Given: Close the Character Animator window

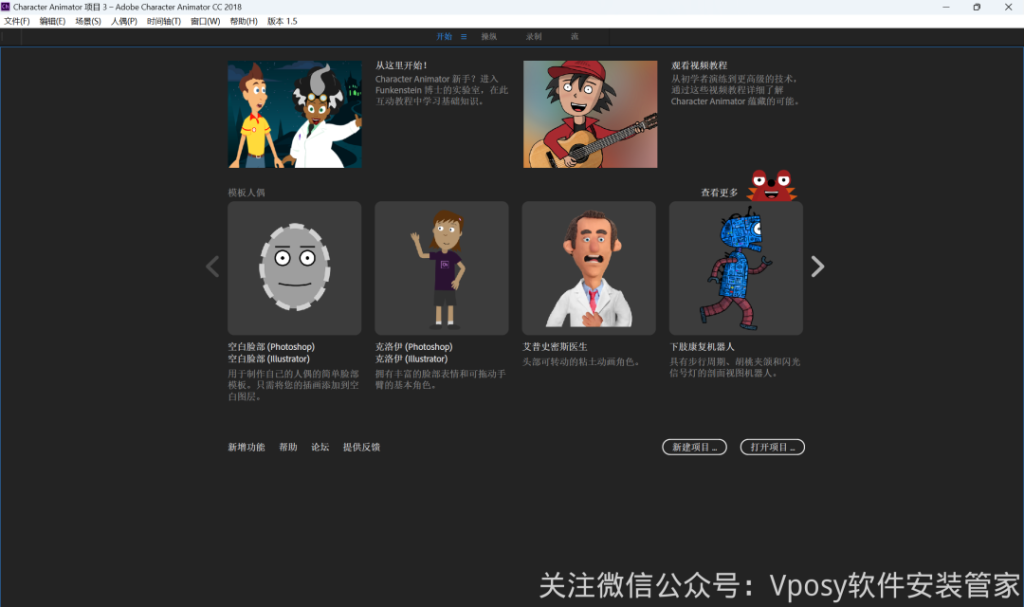Looking at the screenshot, I should (x=1008, y=7).
